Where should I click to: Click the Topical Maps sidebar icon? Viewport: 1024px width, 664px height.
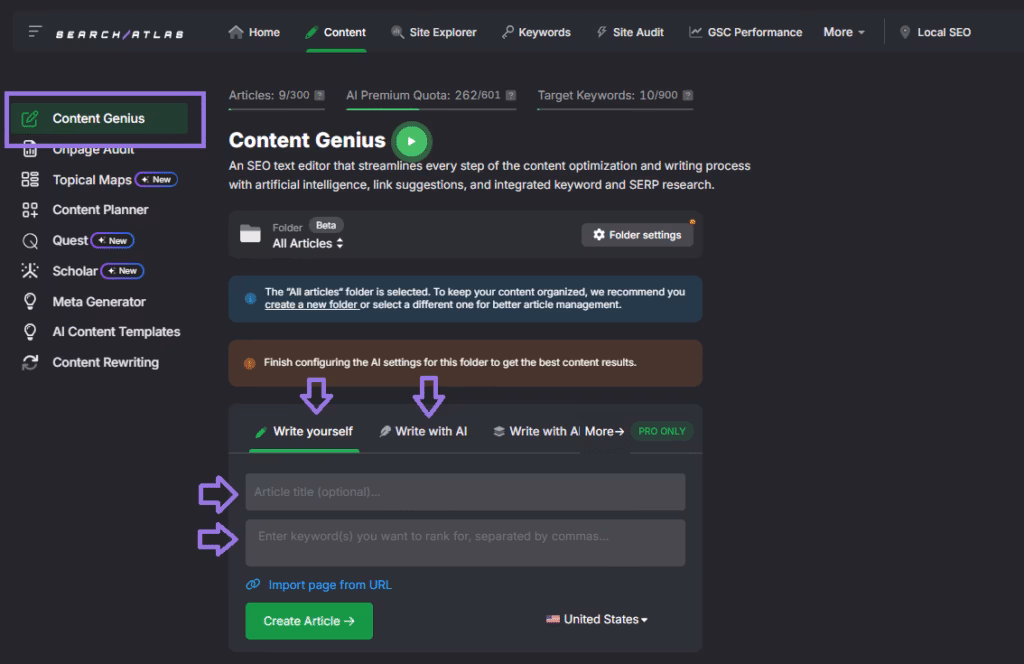pos(30,180)
